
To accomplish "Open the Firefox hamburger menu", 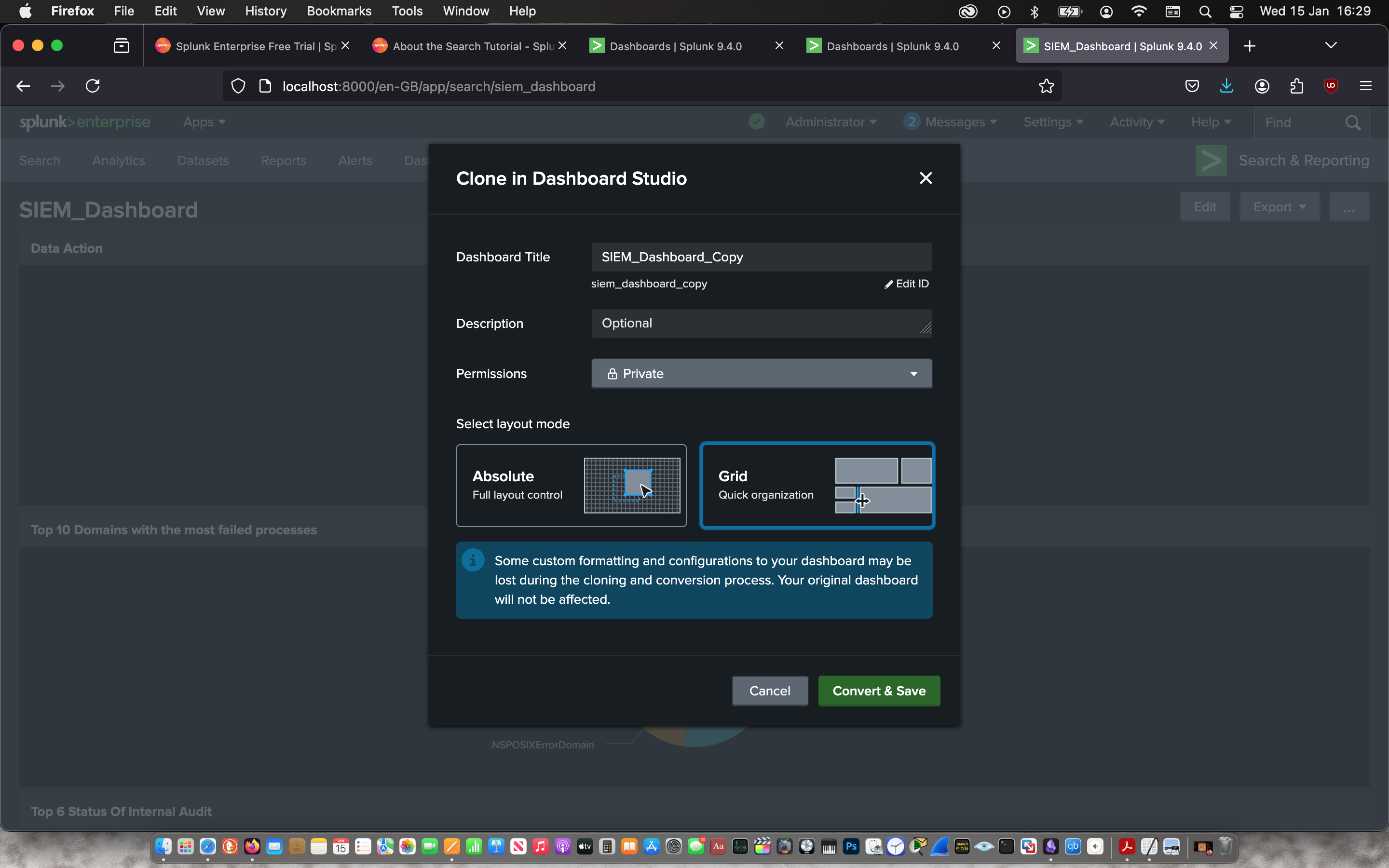I will (x=1365, y=86).
